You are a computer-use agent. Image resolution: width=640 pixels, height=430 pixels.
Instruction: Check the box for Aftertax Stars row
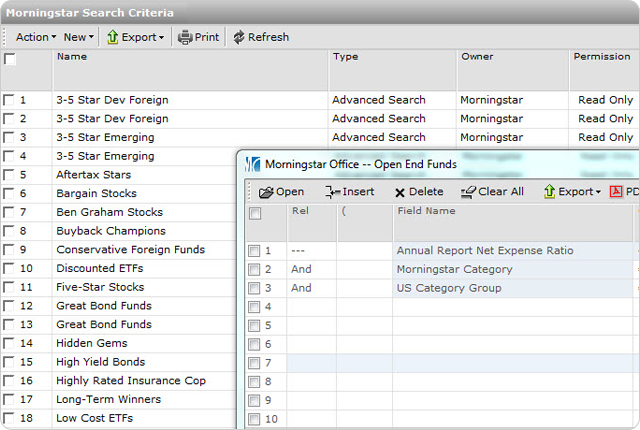click(x=8, y=175)
